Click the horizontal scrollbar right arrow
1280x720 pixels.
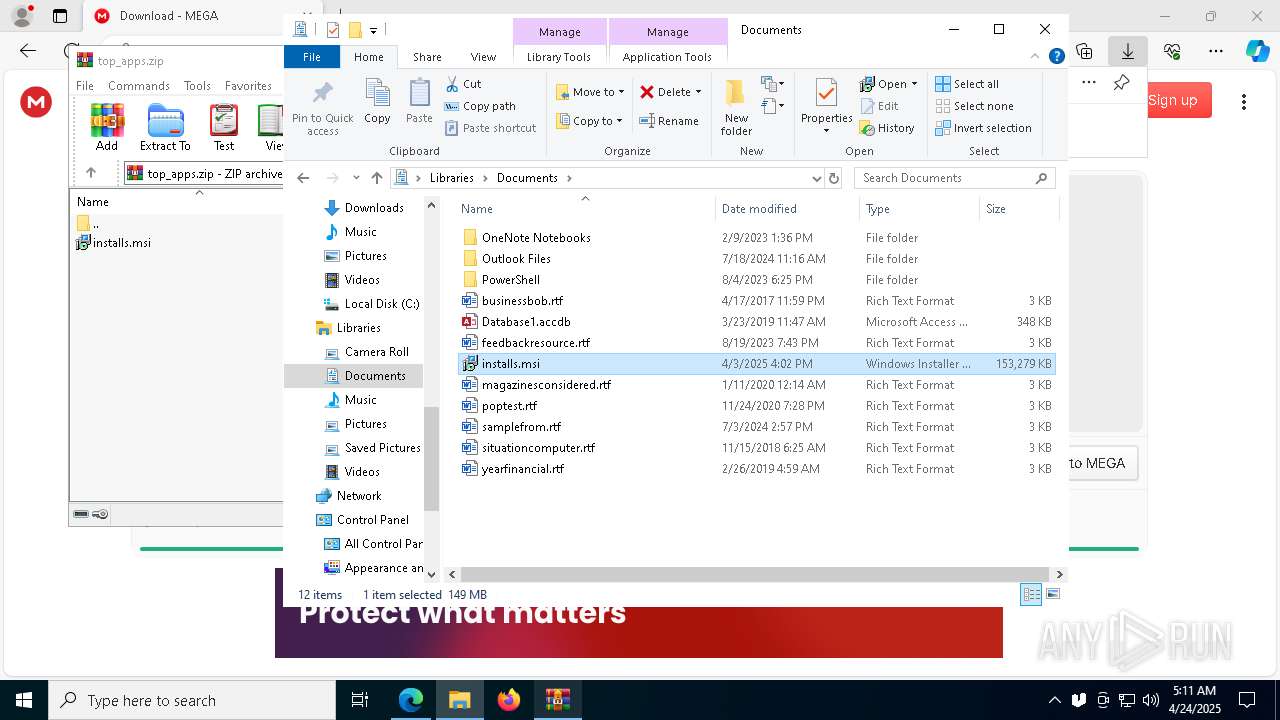point(1059,574)
